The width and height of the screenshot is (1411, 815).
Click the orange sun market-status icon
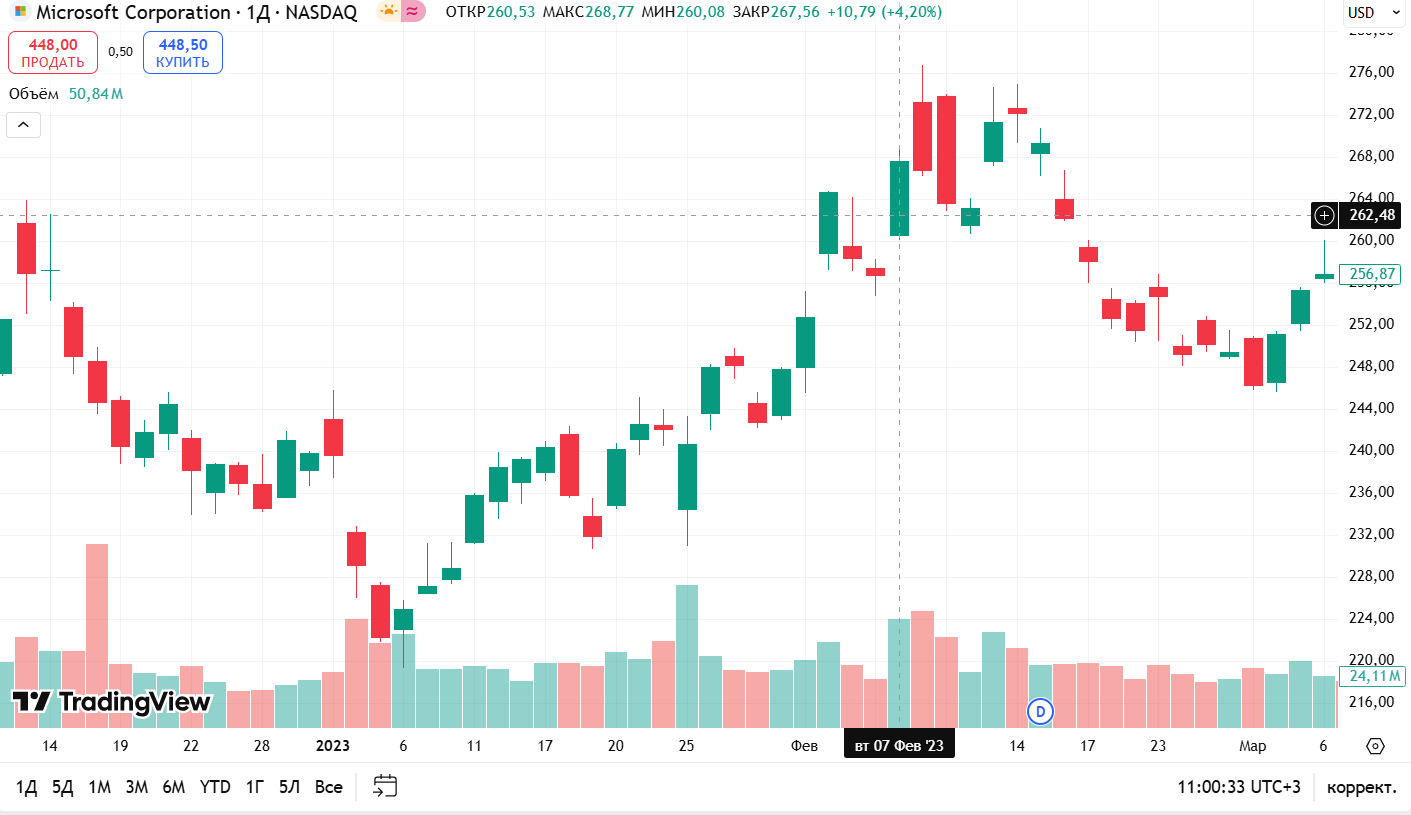[x=388, y=12]
